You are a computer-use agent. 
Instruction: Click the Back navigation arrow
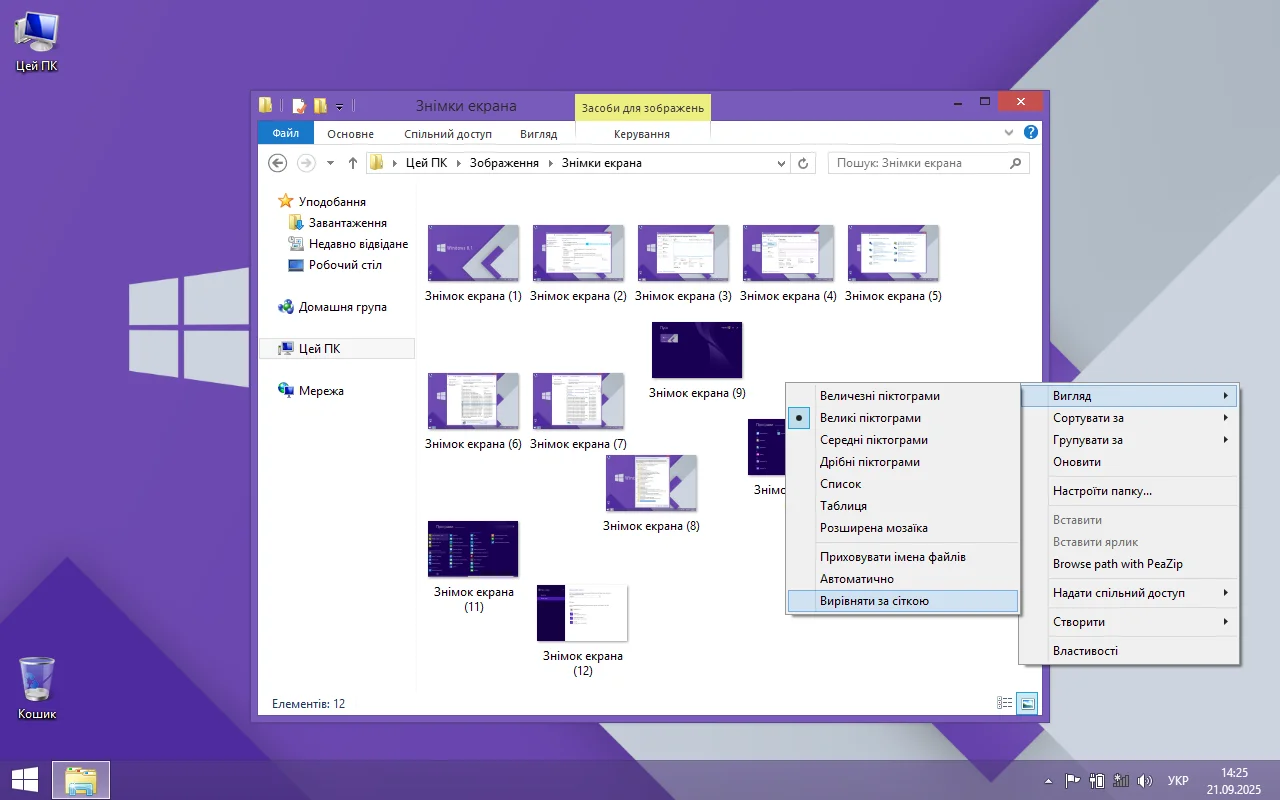click(278, 163)
